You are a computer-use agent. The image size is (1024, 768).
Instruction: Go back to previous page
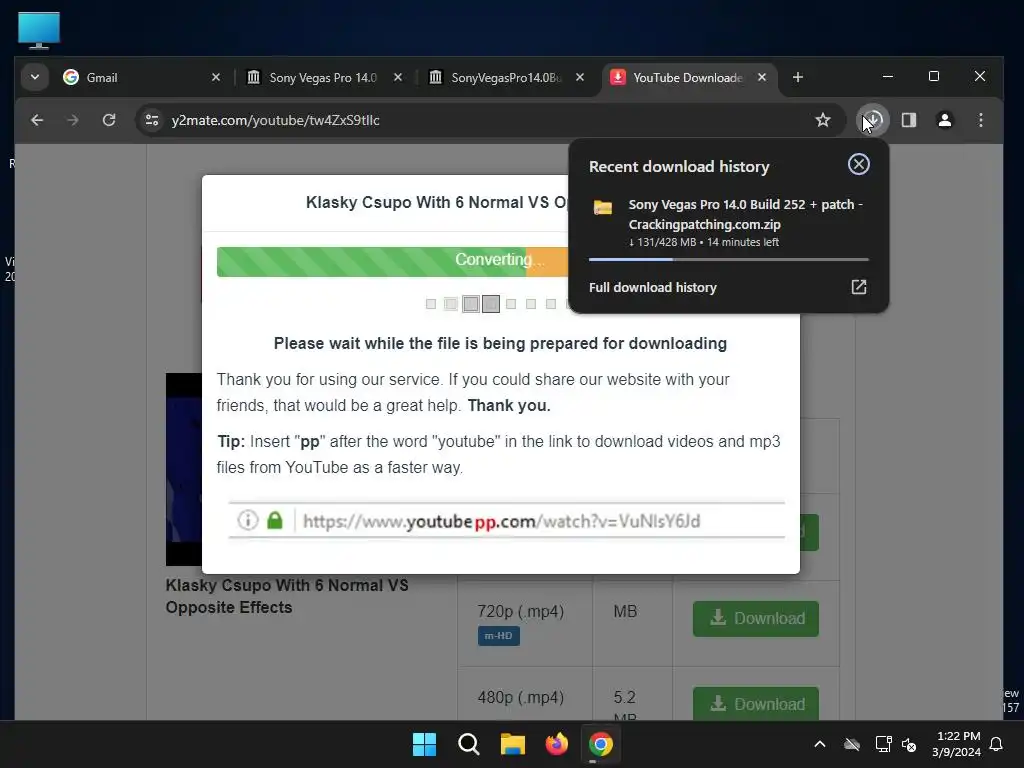37,120
